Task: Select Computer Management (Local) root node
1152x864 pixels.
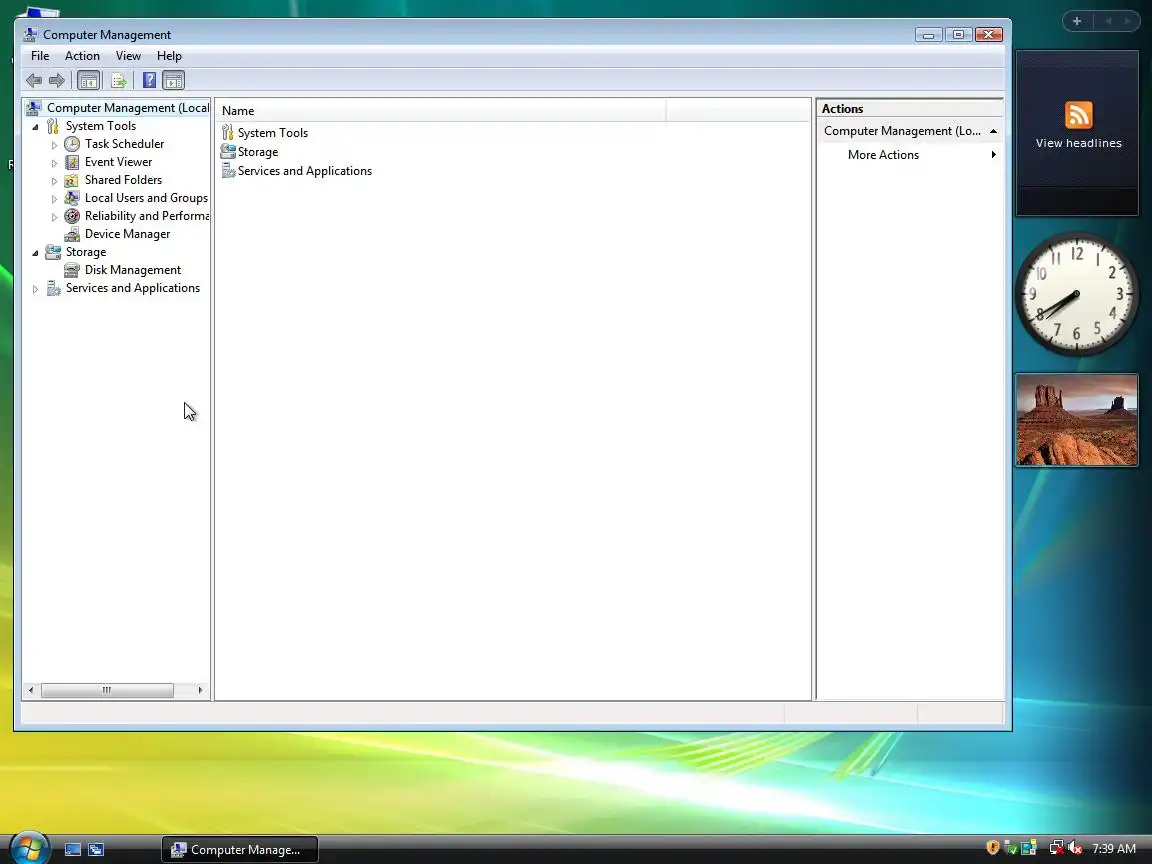Action: pos(128,108)
